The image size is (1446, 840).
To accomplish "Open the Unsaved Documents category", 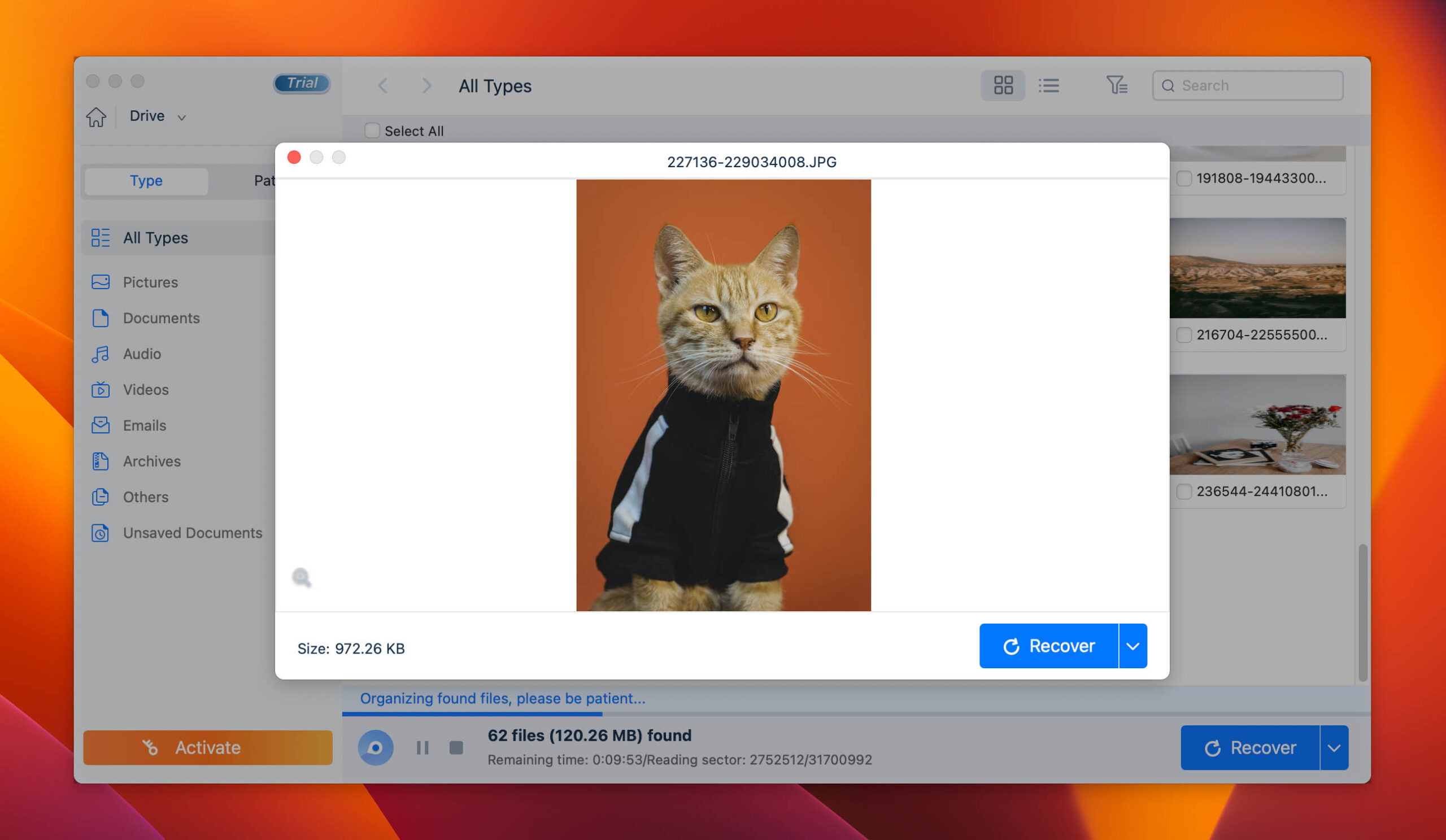I will [x=193, y=533].
